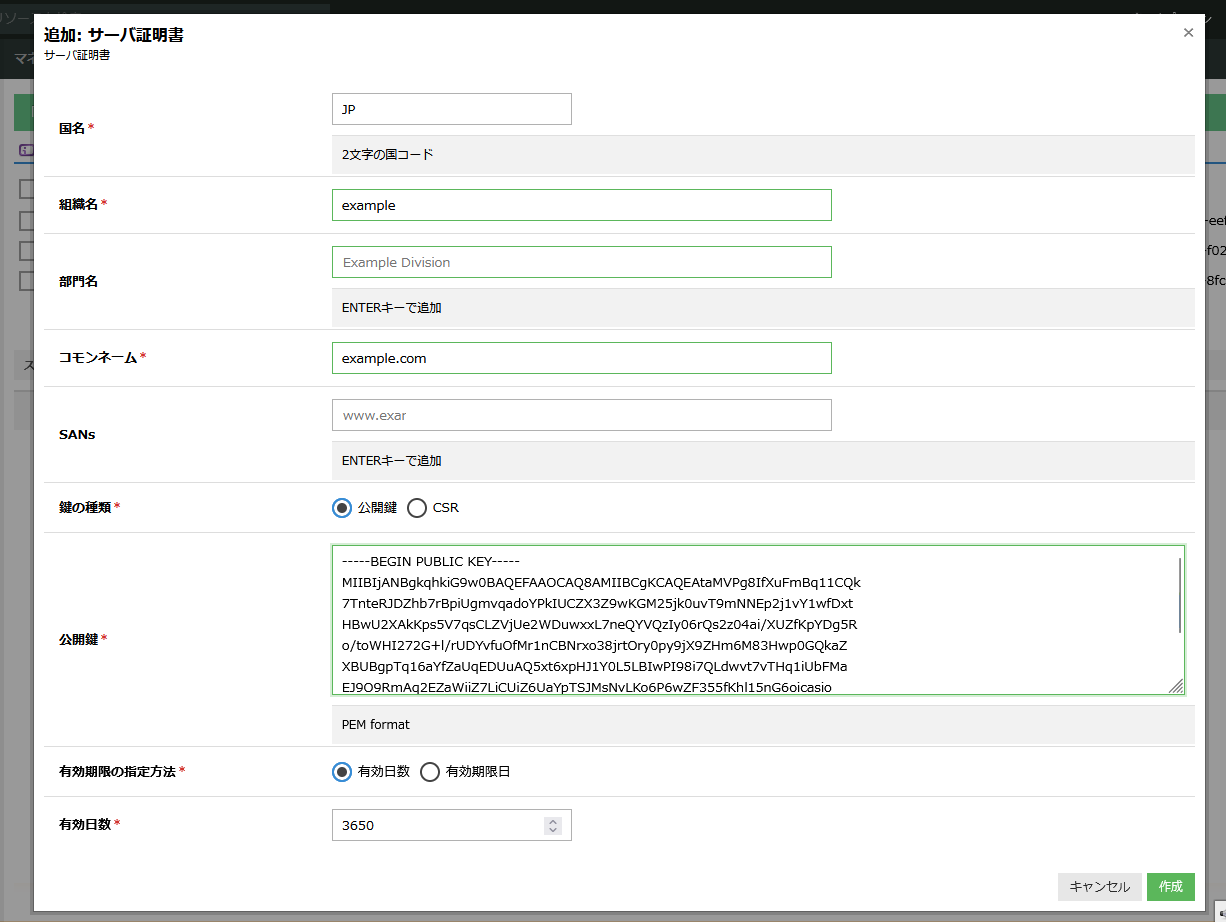The height and width of the screenshot is (922, 1226).
Task: Focus the 国名 field containing JP
Action: click(x=451, y=110)
